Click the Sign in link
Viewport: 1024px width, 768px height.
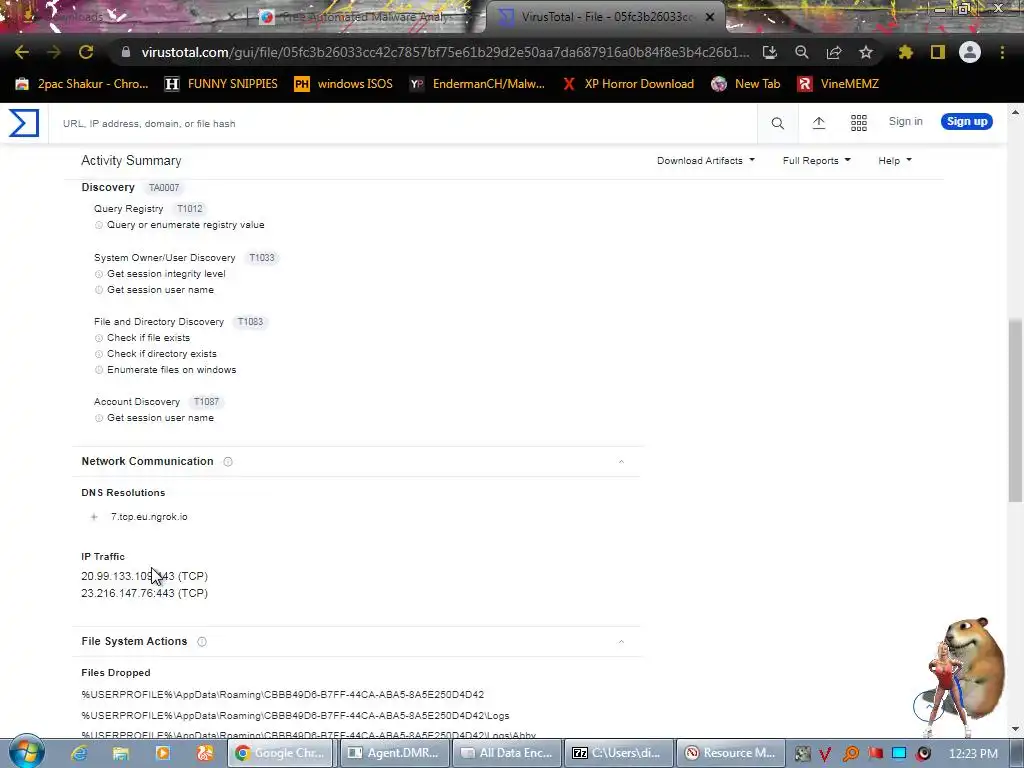tap(905, 121)
